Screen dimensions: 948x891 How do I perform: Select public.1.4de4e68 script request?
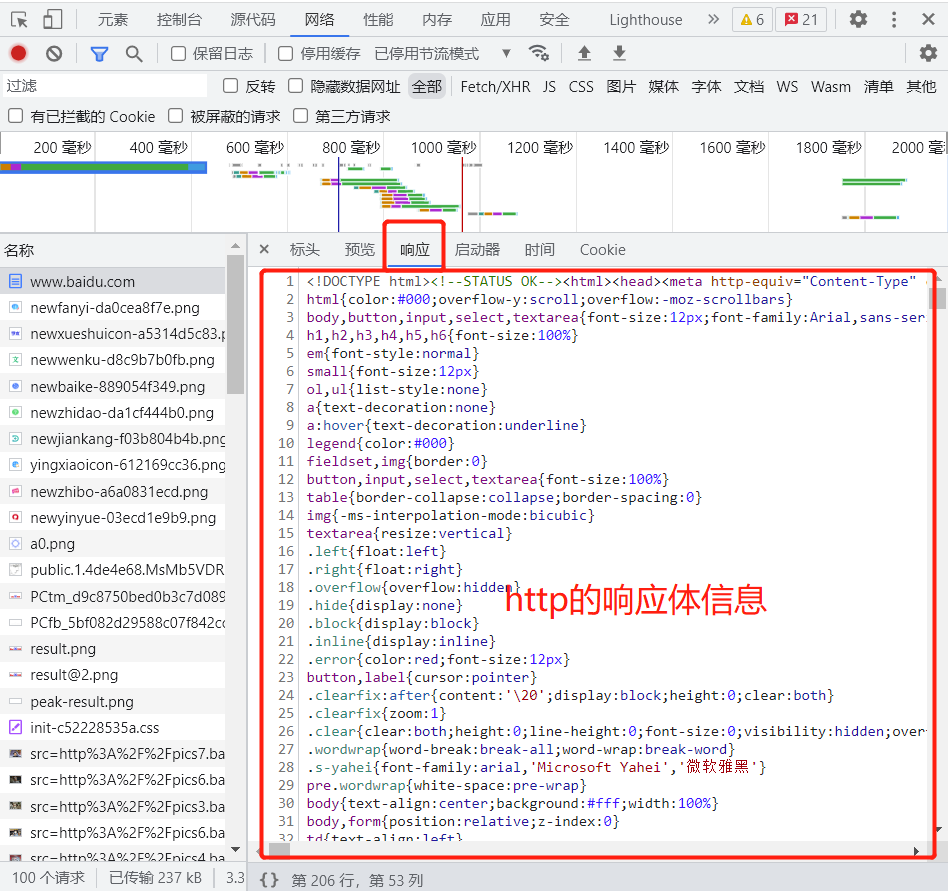coord(113,569)
